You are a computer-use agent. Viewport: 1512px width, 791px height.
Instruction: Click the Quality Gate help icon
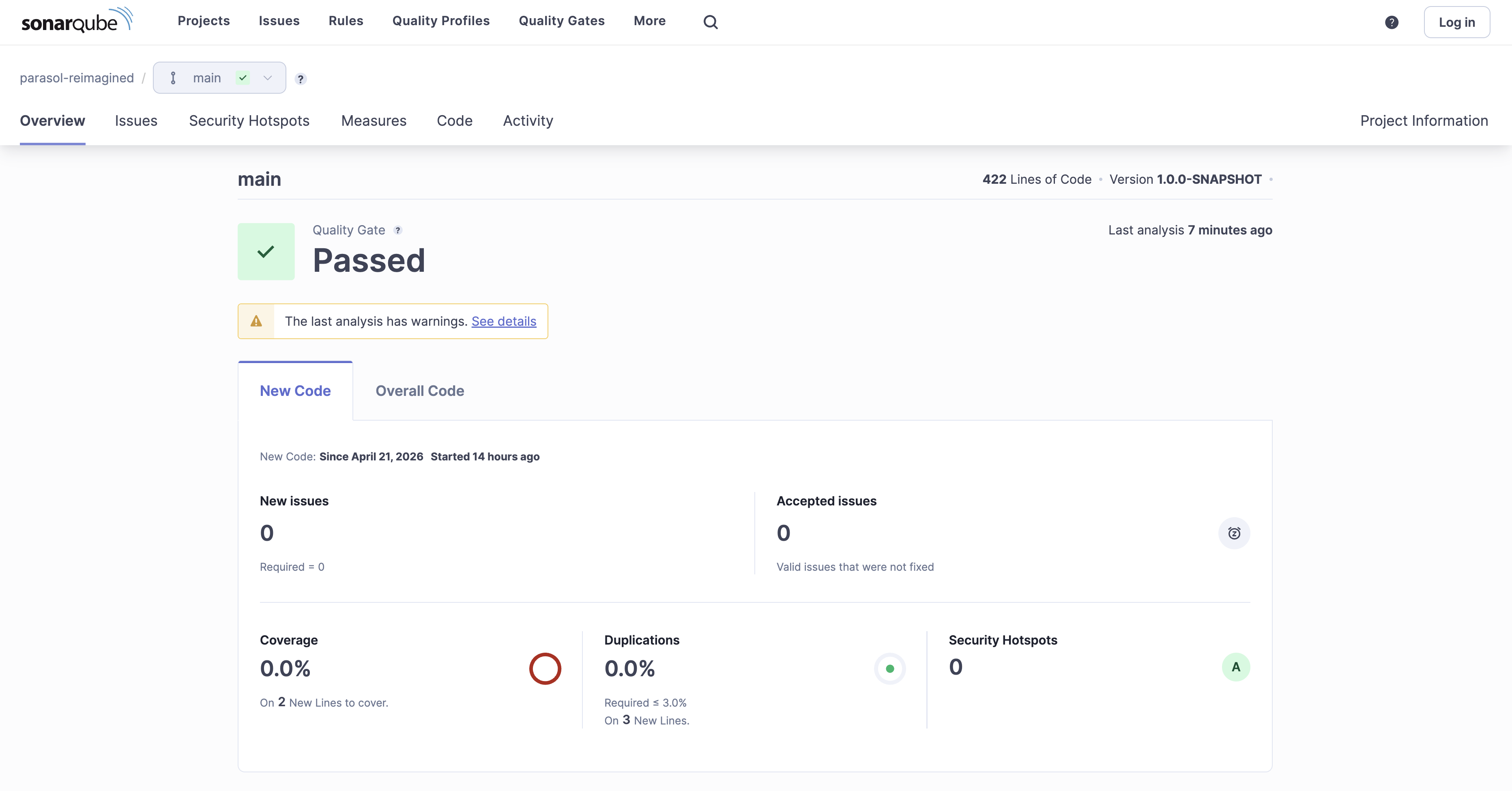pyautogui.click(x=398, y=230)
